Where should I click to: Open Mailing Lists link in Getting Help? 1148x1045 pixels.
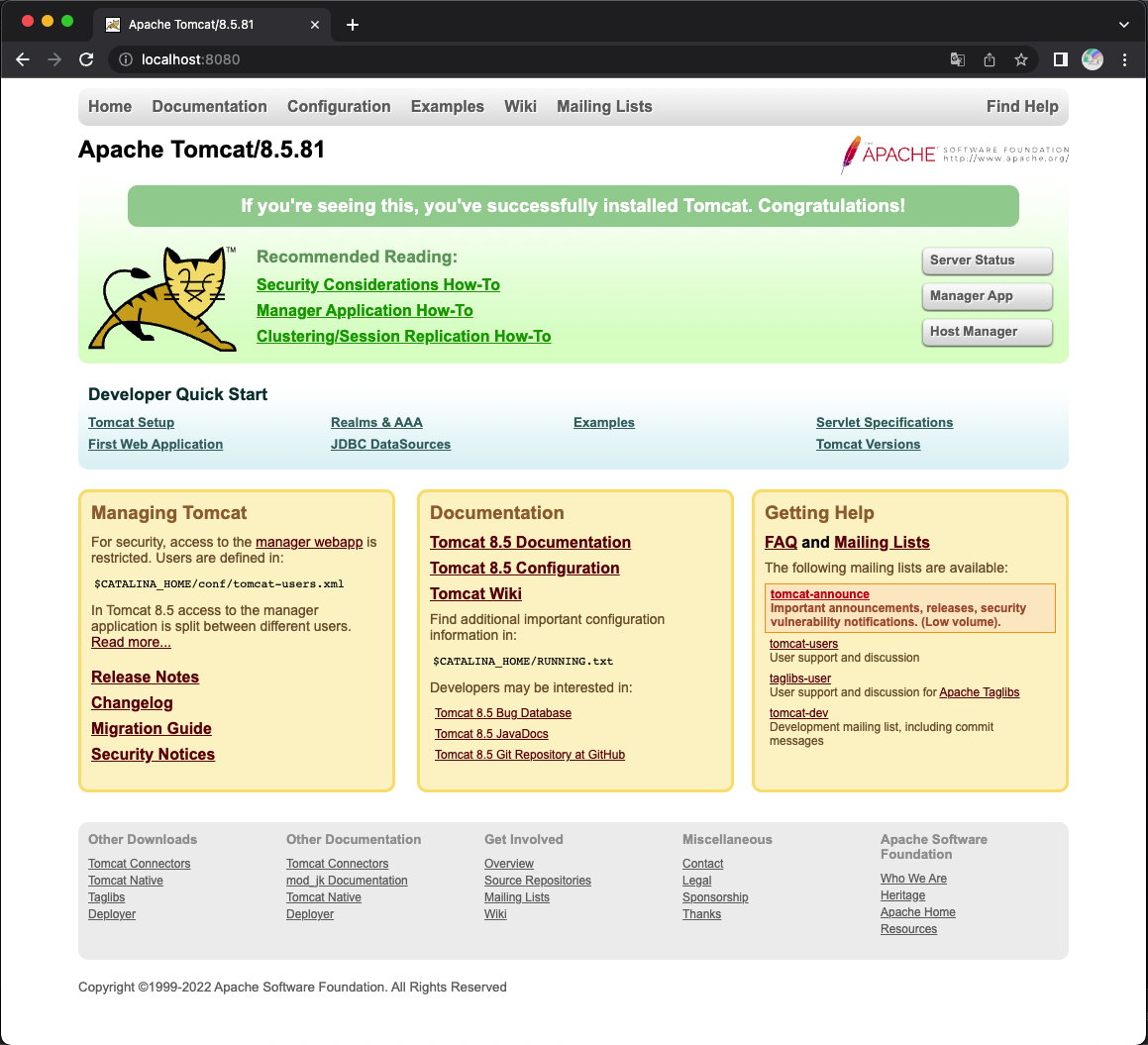882,543
